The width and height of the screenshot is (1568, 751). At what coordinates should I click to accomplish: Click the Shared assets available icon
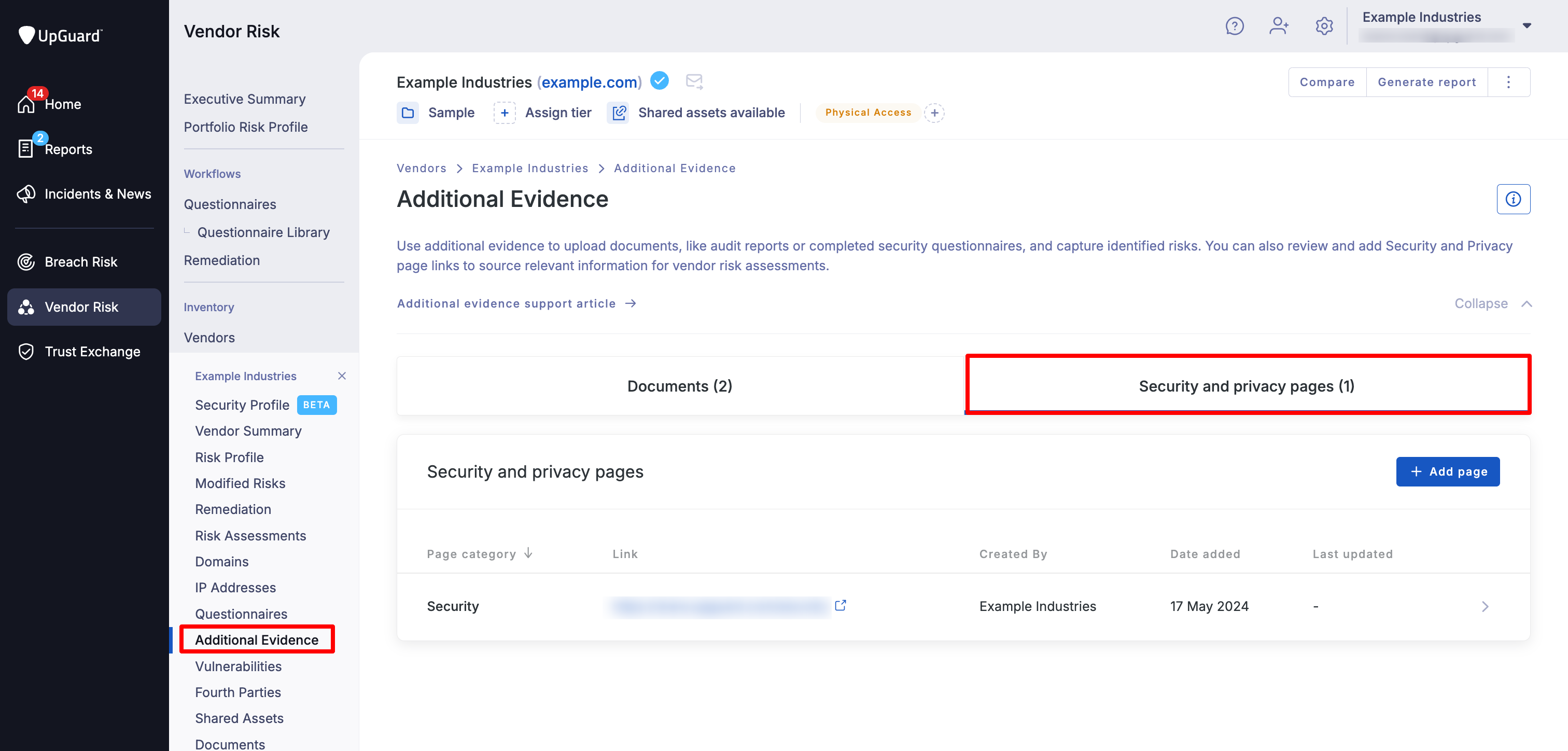pos(619,113)
